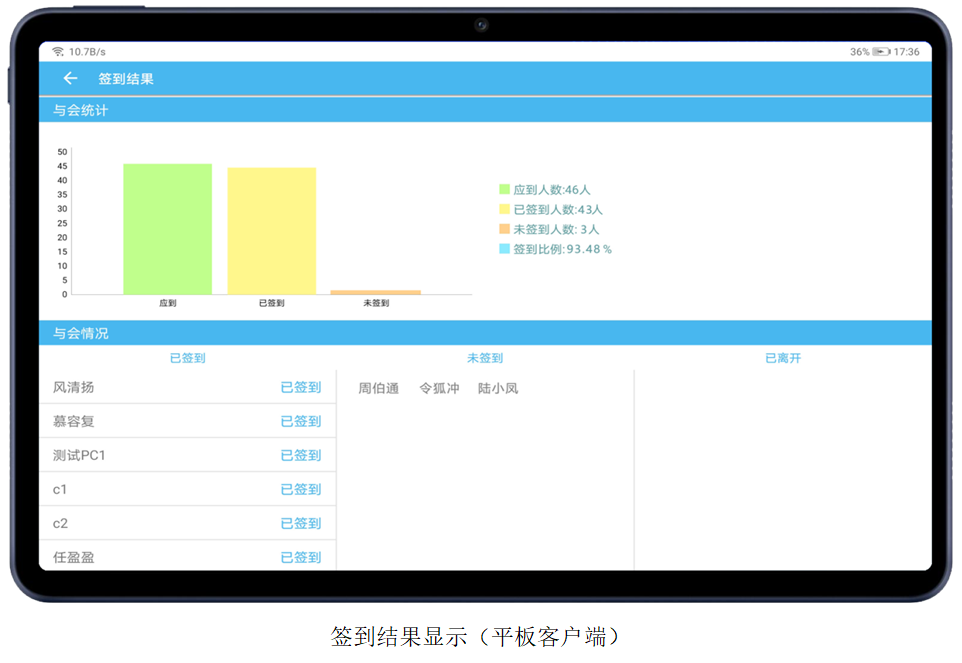This screenshot has width=962, height=663.
Task: Tap the yellow 已签到 bar in the chart
Action: [x=271, y=232]
